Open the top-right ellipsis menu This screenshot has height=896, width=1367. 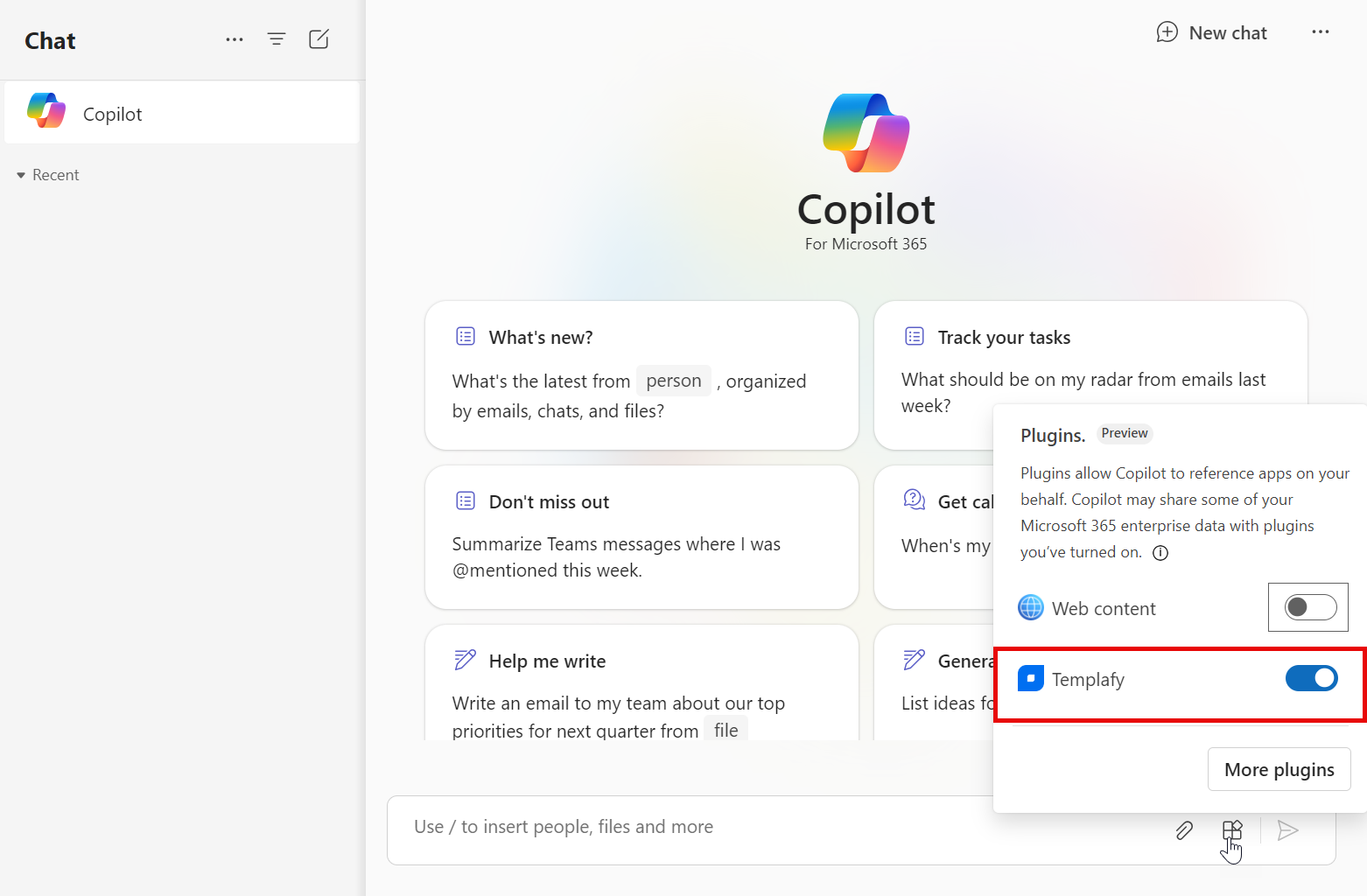tap(1321, 32)
